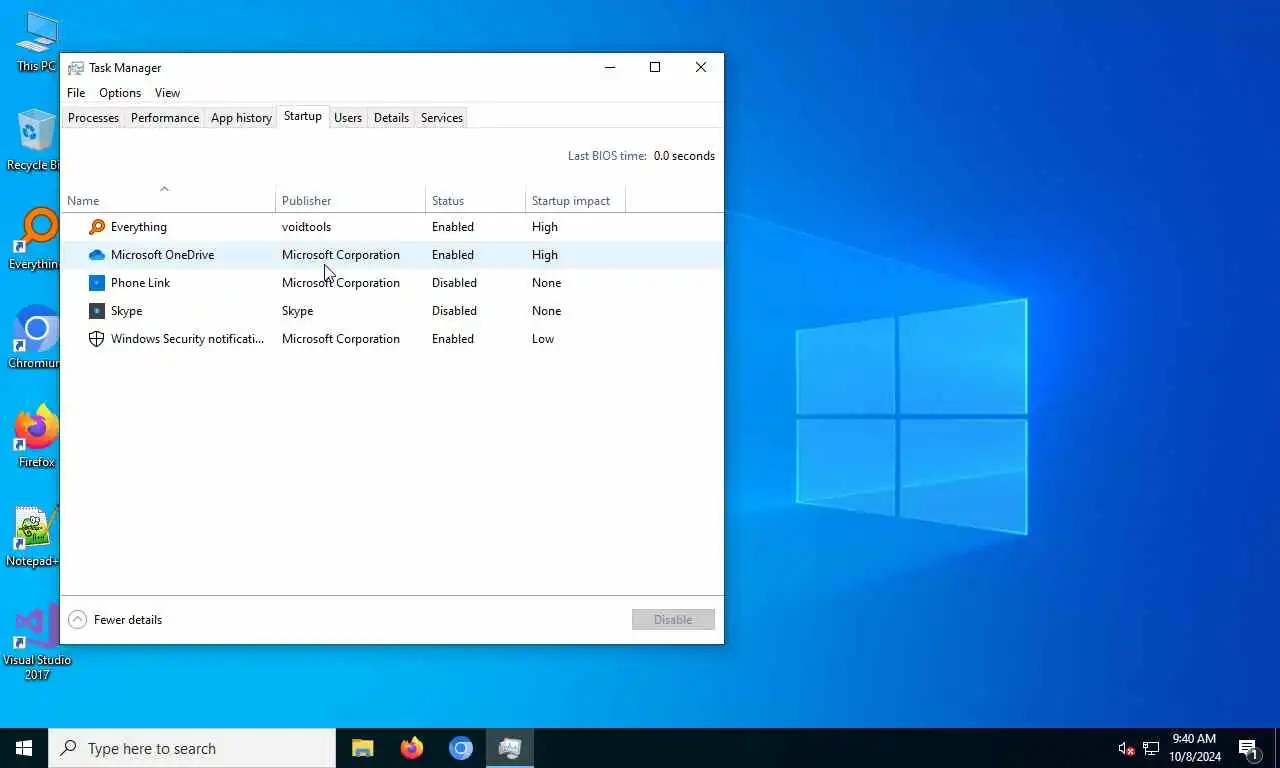Minimize the Task Manager window

[x=609, y=67]
